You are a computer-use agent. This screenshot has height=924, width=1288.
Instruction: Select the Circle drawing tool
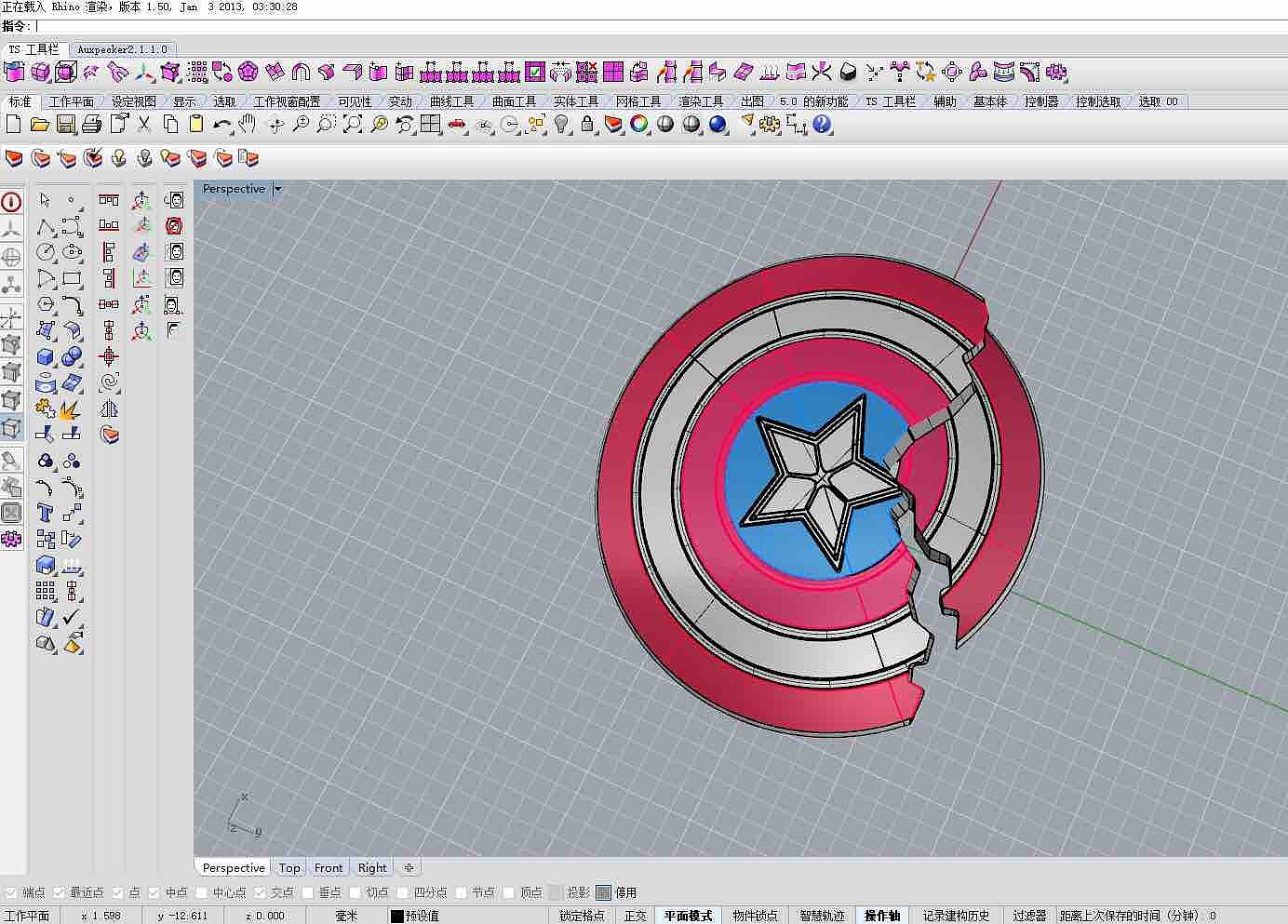pyautogui.click(x=45, y=252)
